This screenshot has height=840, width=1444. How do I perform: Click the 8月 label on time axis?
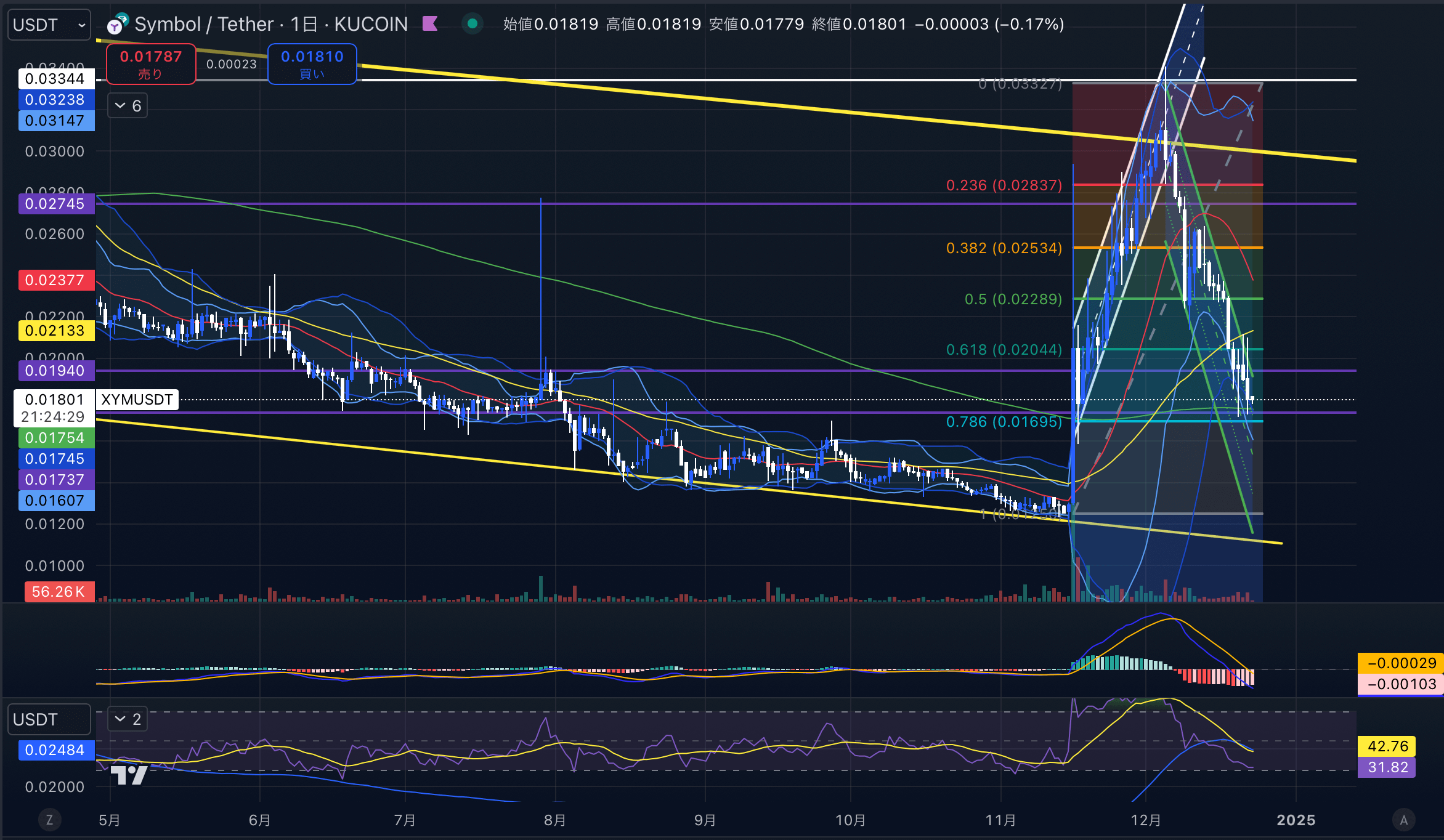coord(555,820)
